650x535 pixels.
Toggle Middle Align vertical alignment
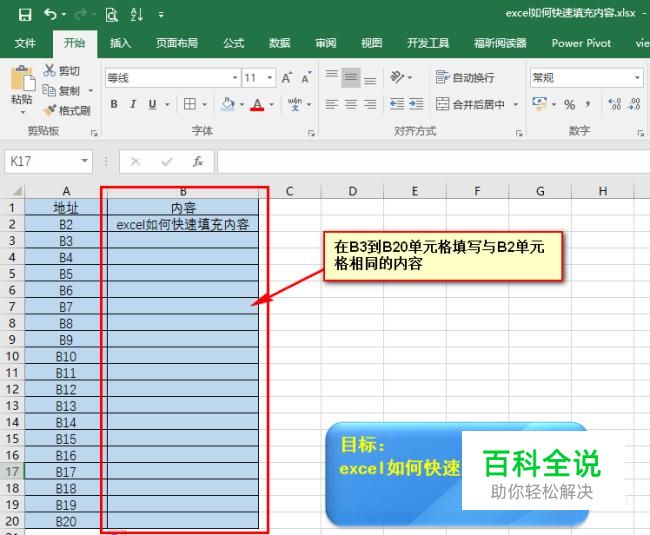[351, 77]
